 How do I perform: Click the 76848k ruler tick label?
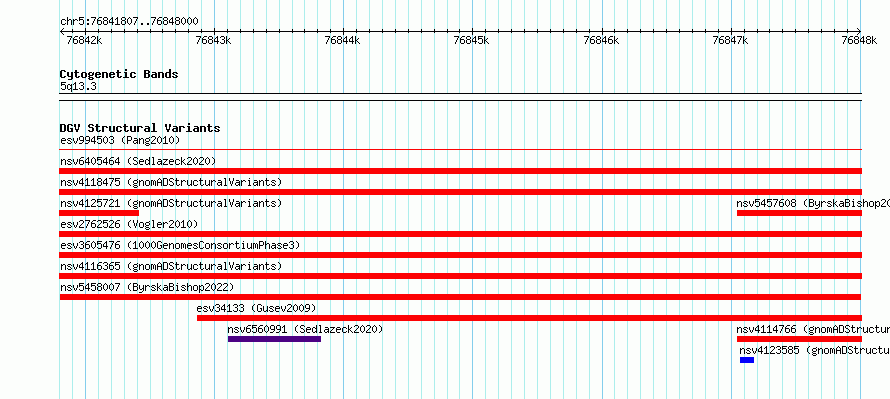click(x=859, y=40)
